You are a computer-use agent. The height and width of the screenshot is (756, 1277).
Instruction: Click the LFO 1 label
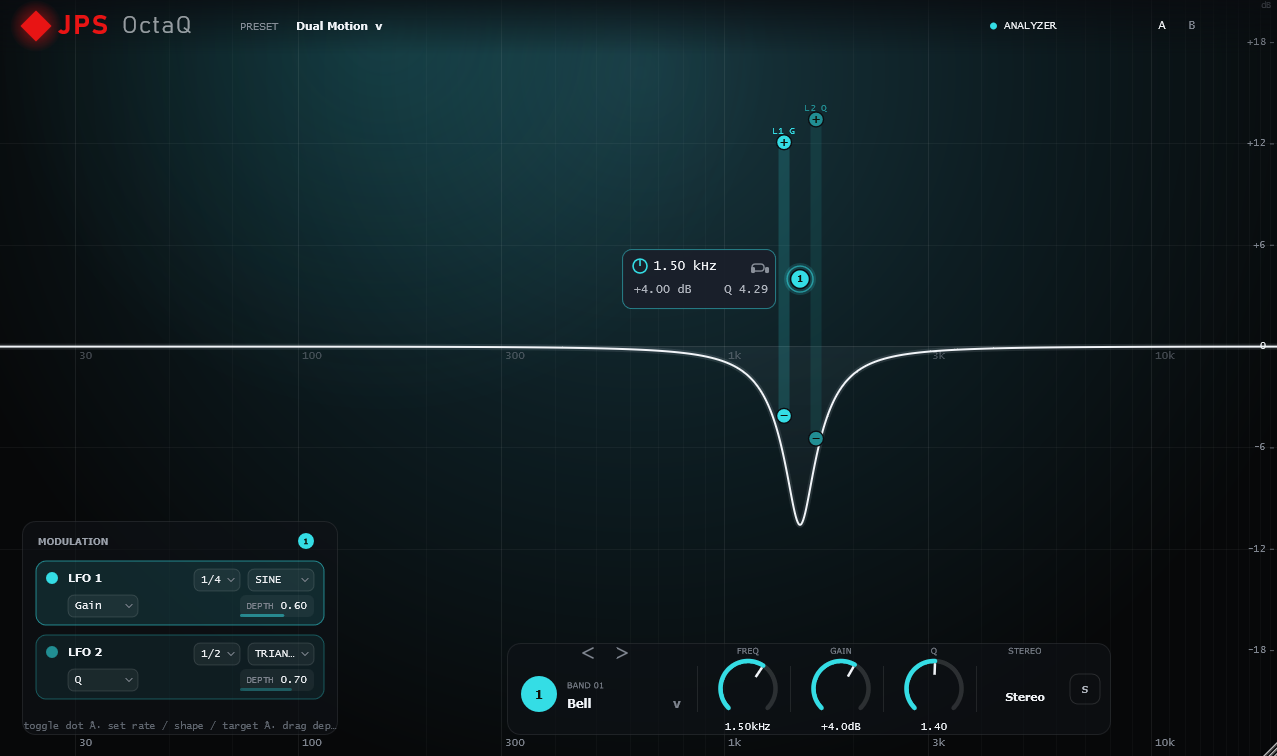(x=85, y=578)
